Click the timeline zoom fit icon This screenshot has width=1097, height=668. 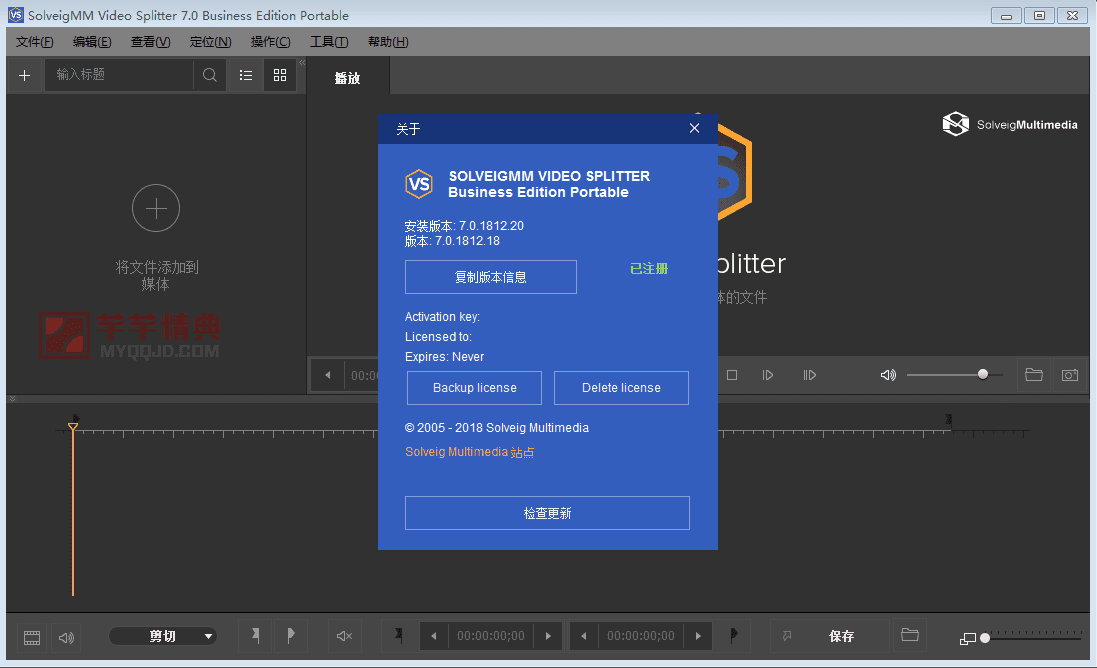click(968, 639)
